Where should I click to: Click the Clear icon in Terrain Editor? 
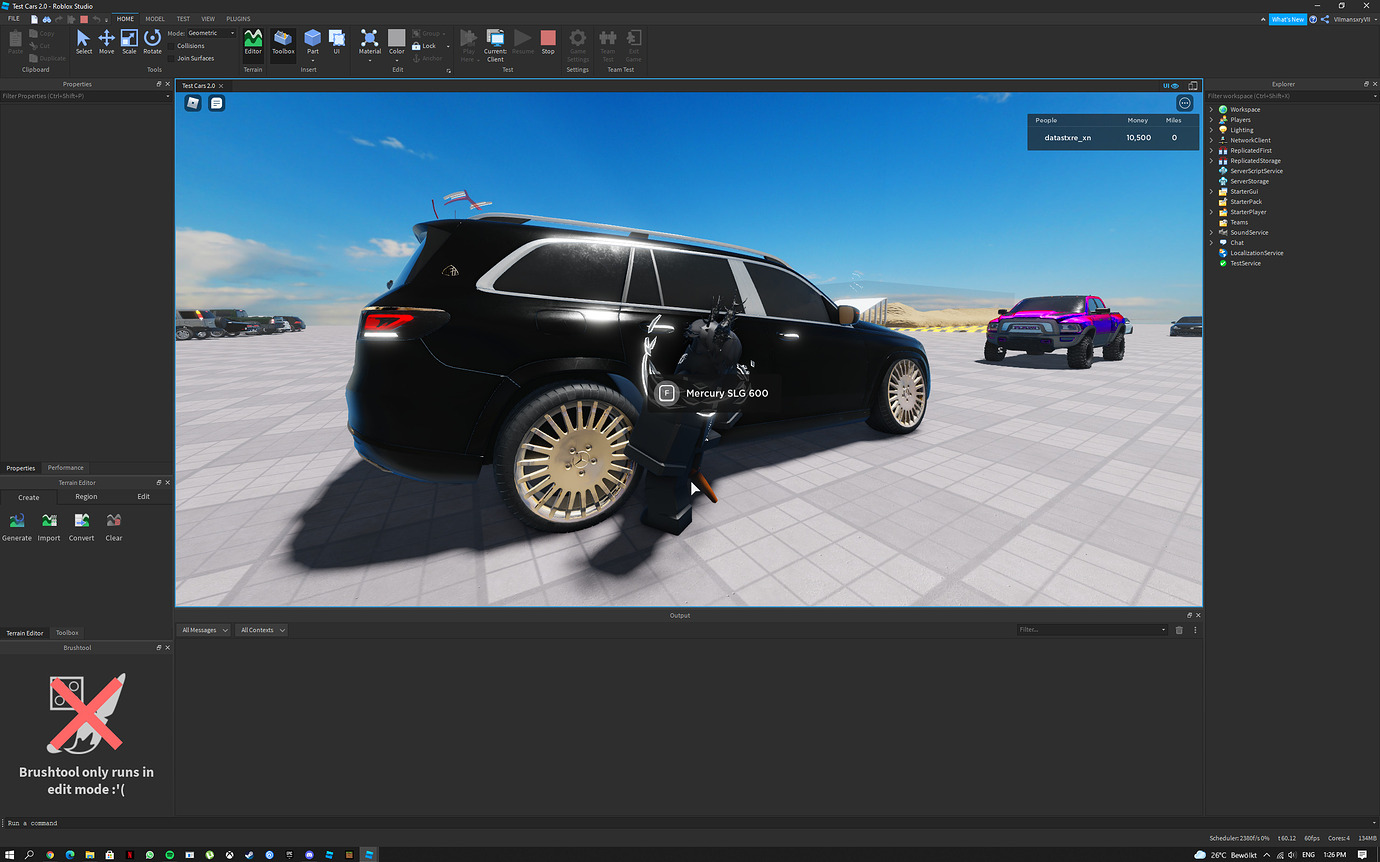point(113,521)
